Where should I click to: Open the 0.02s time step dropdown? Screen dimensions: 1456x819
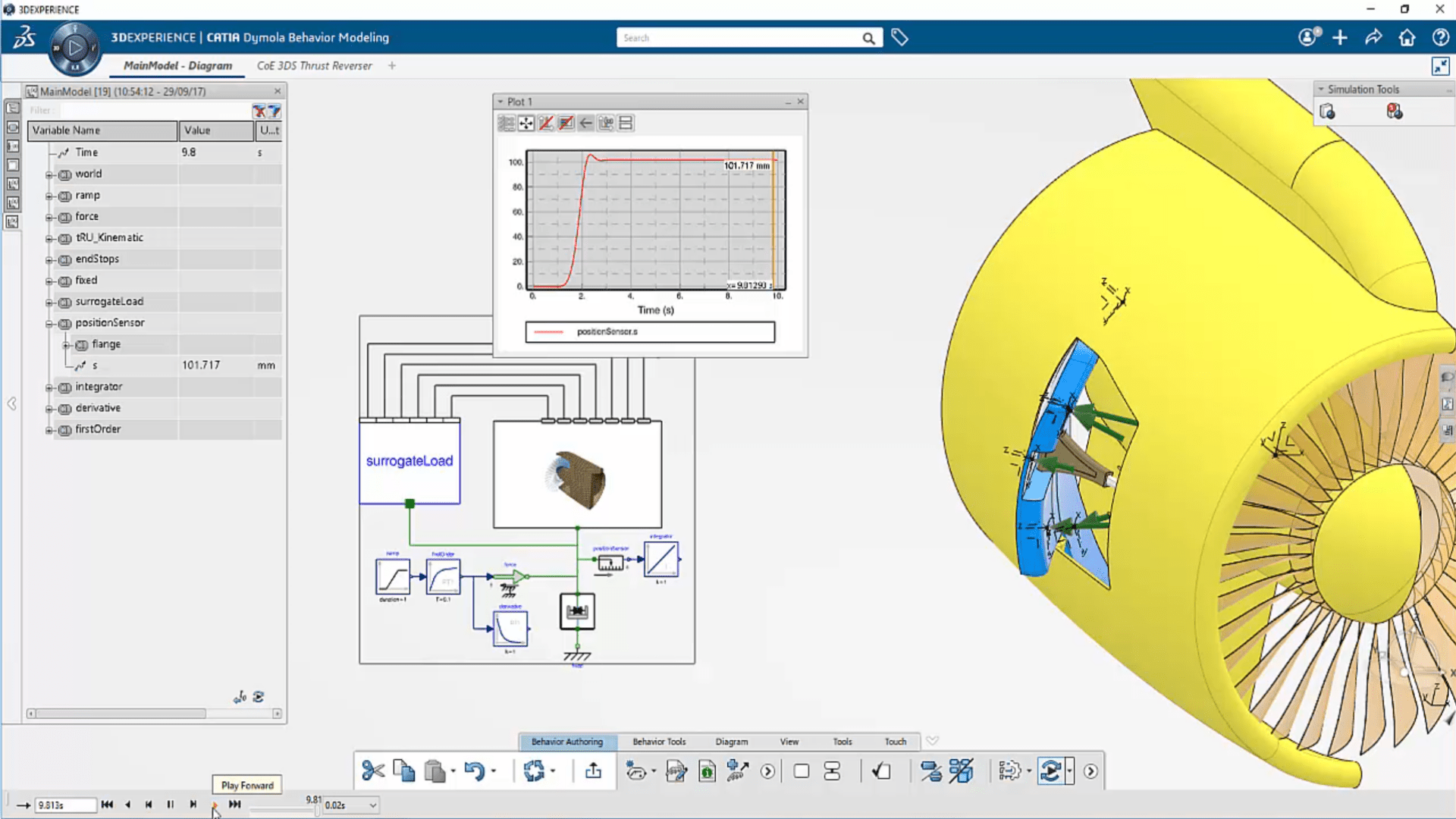[372, 805]
